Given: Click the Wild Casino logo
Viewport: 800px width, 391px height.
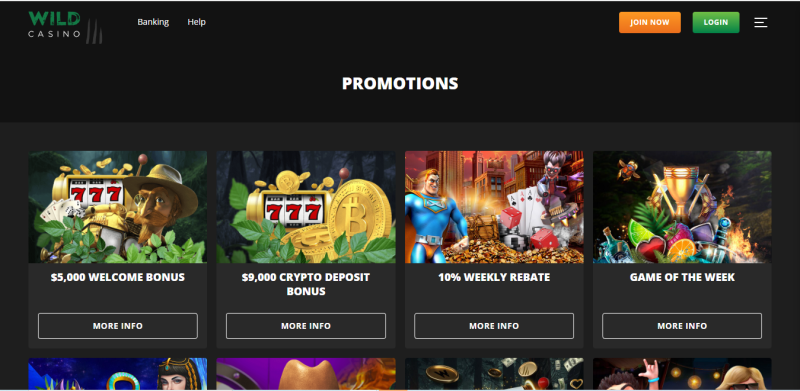Looking at the screenshot, I should tap(65, 26).
